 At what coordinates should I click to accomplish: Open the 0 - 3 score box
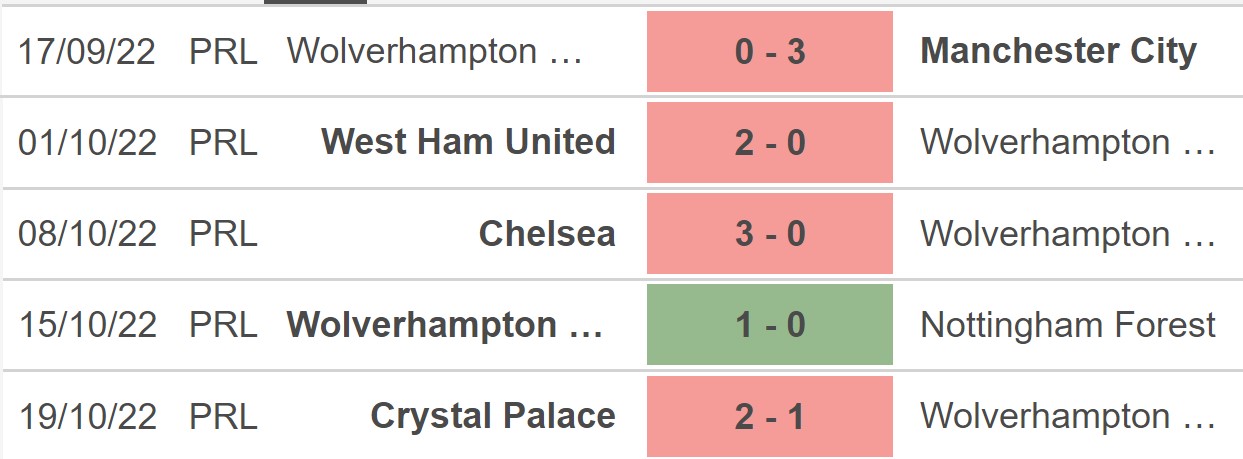point(770,52)
